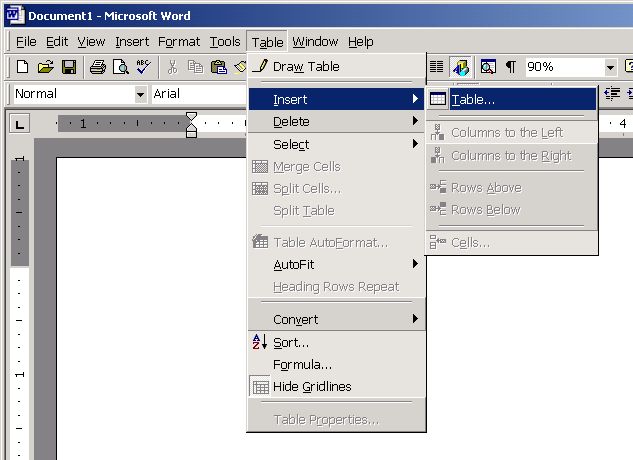
Task: Click the New Blank Document icon
Action: pos(22,67)
